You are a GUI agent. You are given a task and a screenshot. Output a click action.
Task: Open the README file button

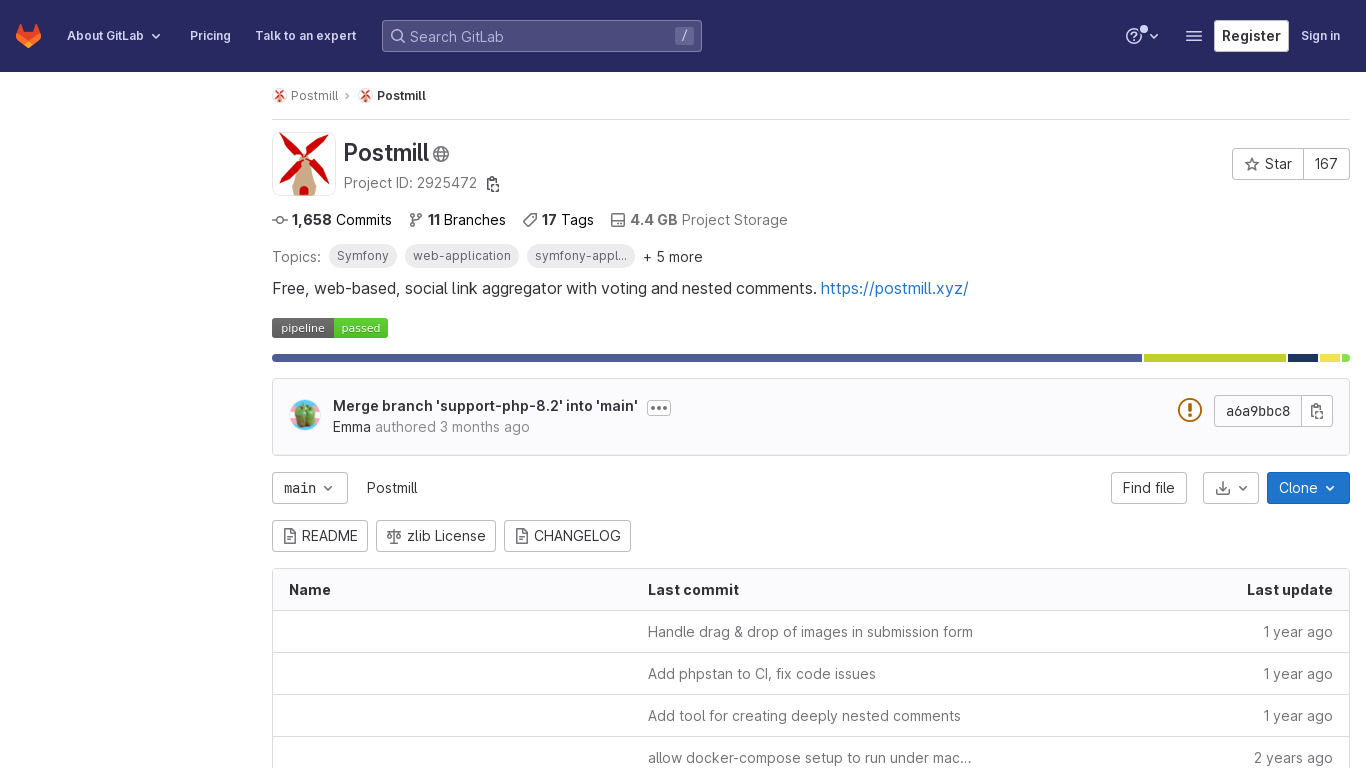320,536
